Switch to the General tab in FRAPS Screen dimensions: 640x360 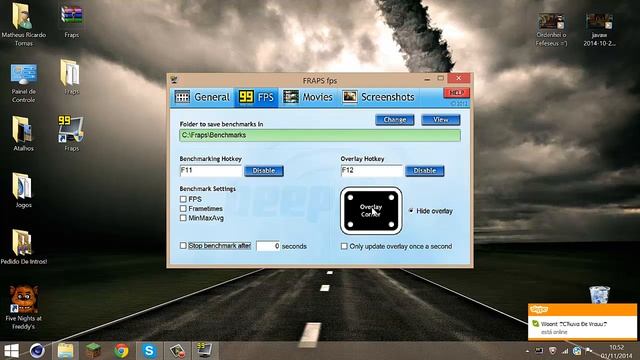(202, 97)
